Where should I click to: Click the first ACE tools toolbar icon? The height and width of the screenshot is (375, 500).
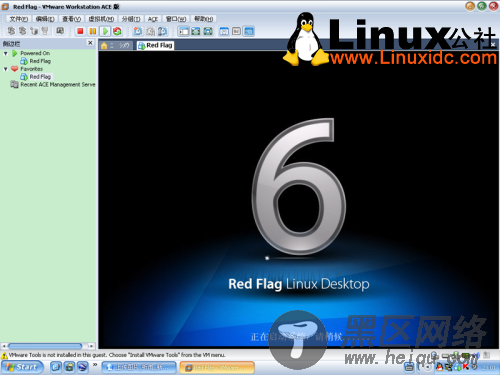click(x=11, y=31)
